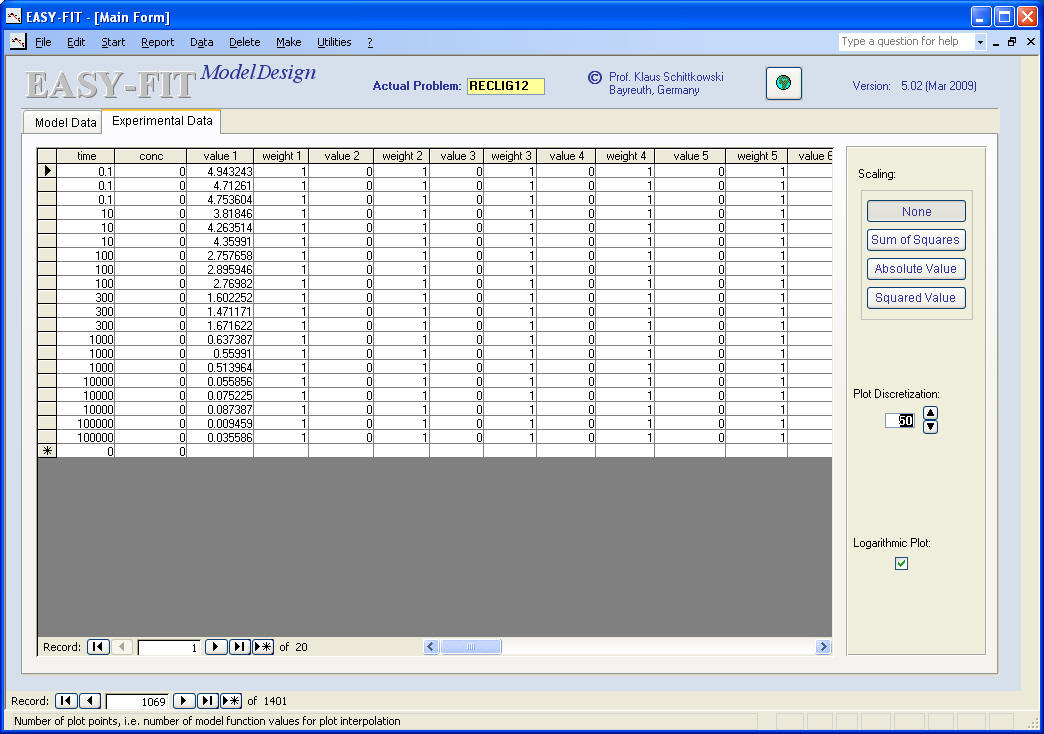
Task: Jump to last record in inner navigator
Action: [239, 647]
